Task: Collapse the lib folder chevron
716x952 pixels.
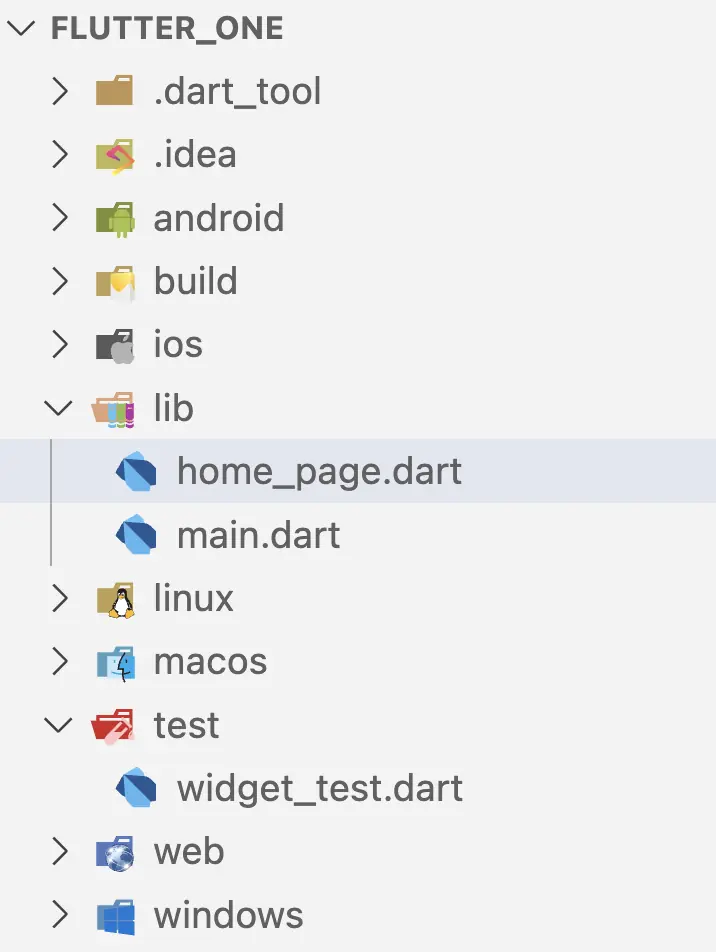Action: [60, 409]
